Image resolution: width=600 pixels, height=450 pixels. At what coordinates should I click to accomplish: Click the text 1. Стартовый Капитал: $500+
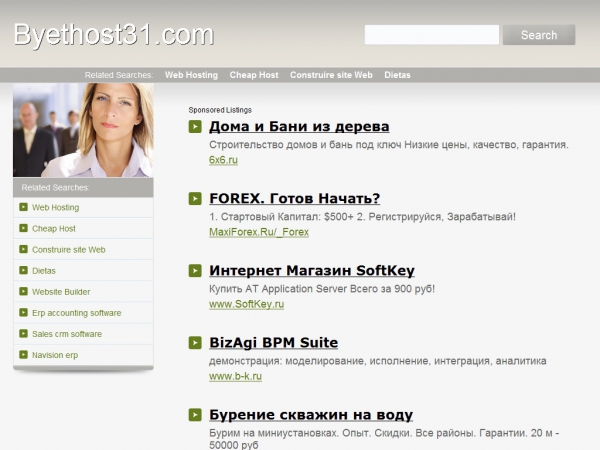[281, 217]
